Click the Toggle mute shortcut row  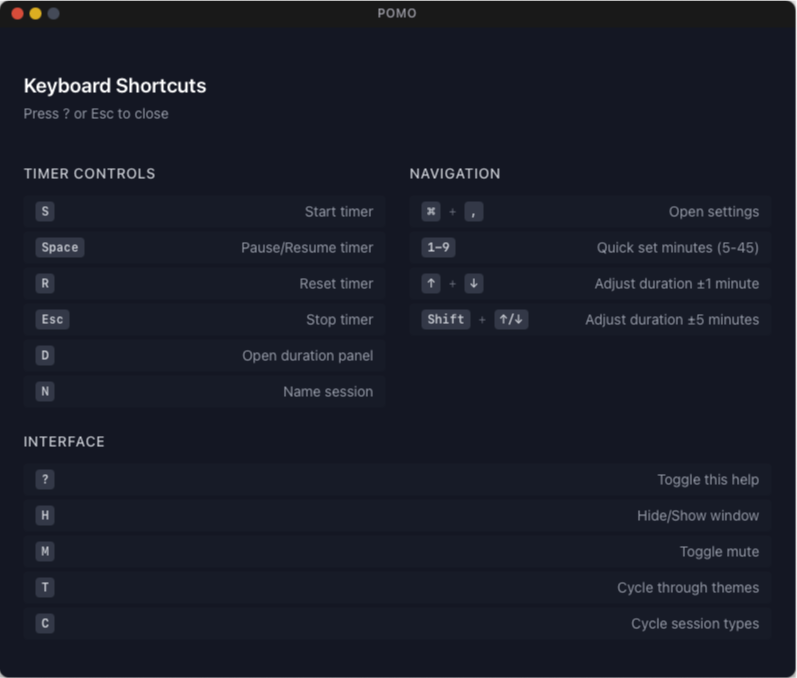tap(397, 552)
